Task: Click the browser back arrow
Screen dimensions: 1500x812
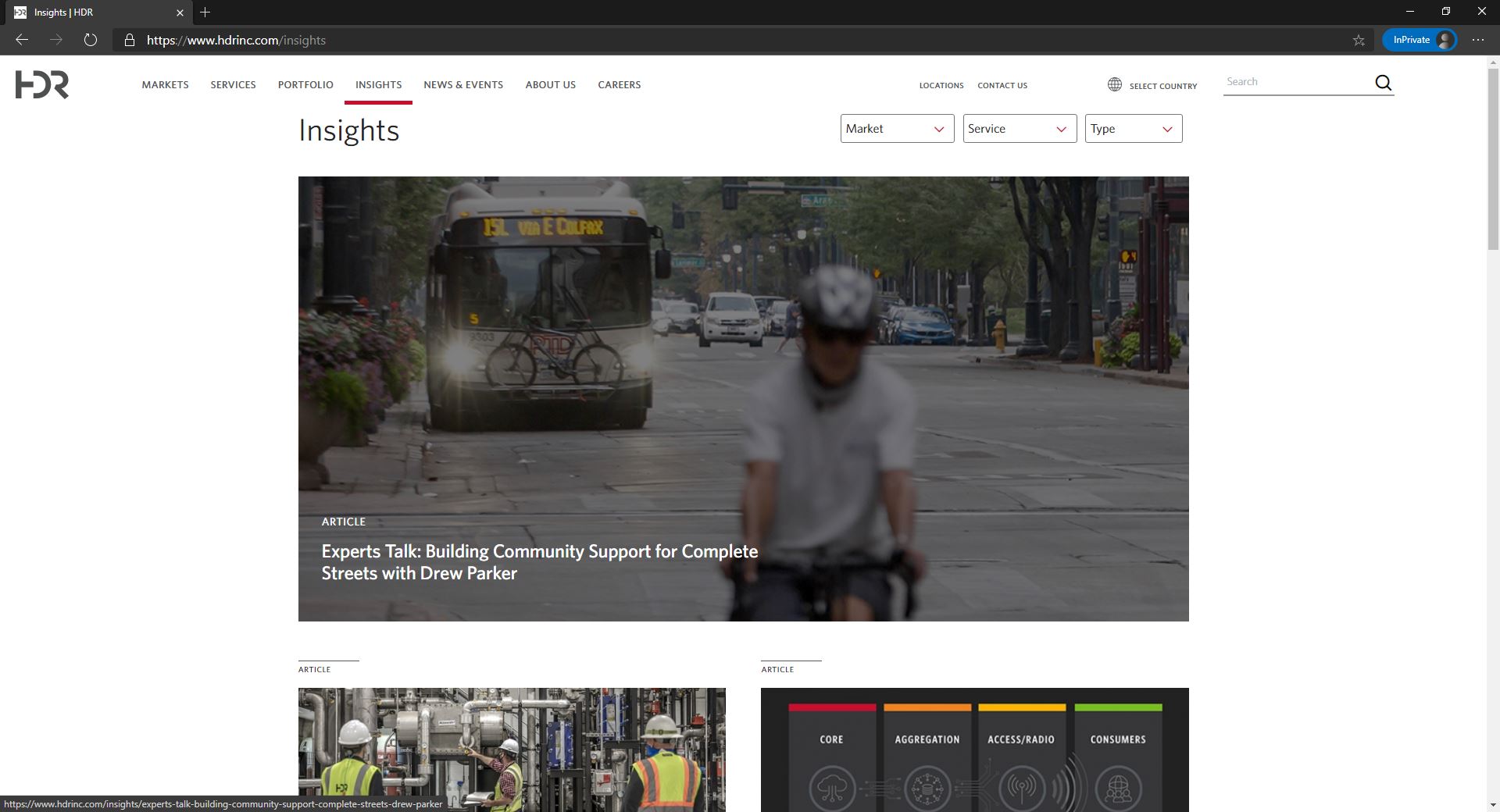Action: [22, 40]
